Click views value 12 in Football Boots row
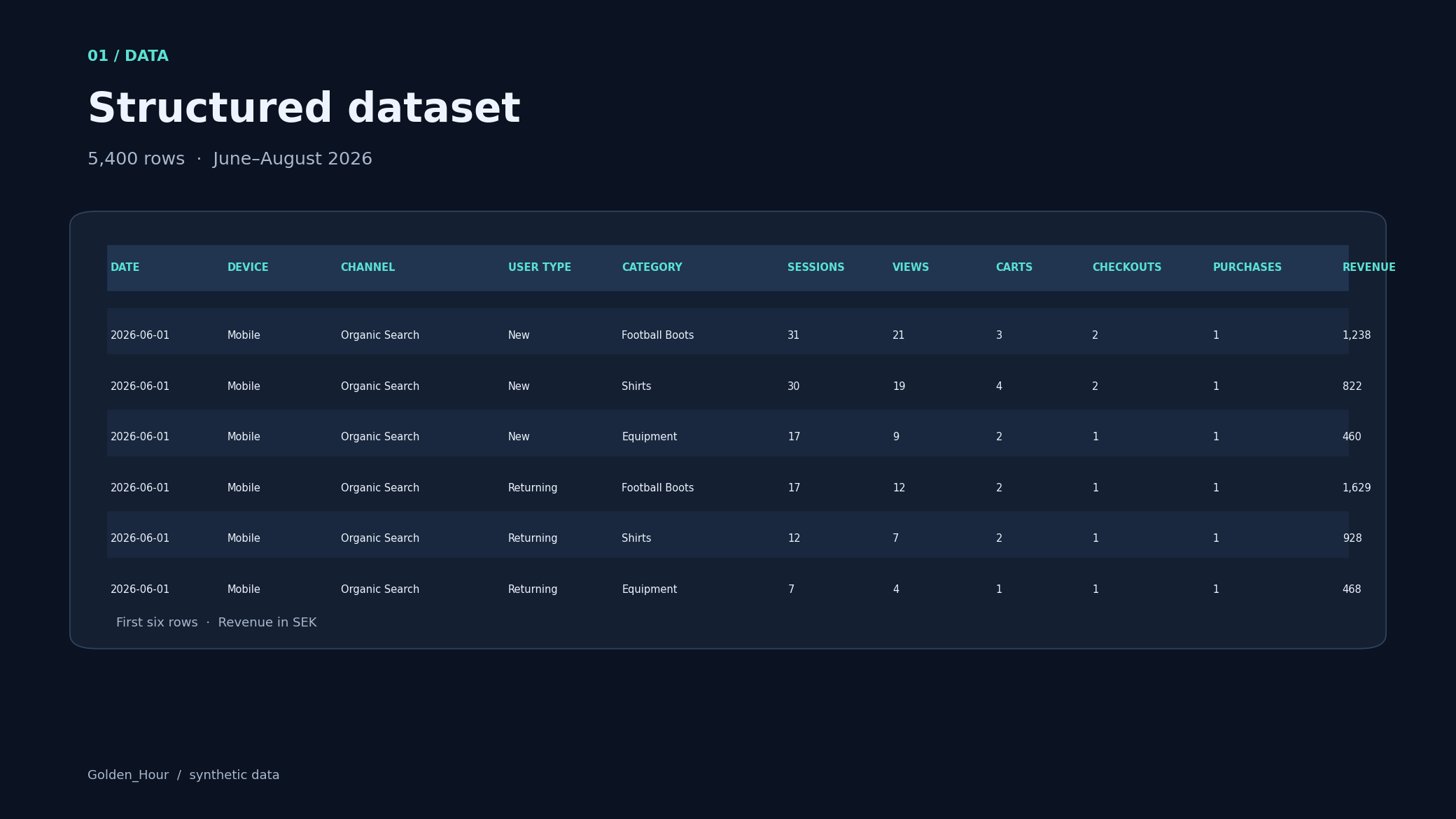Screen dimensions: 1456x819 [x=898, y=488]
